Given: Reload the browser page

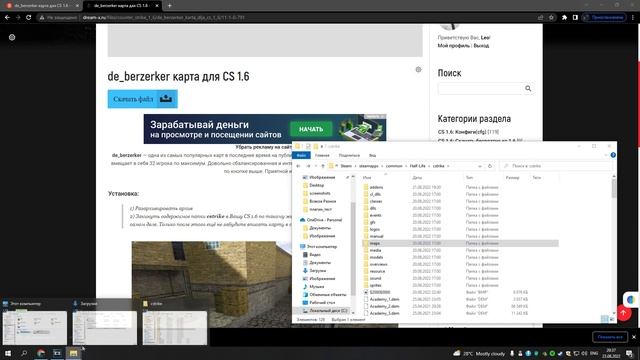Looking at the screenshot, I should point(29,18).
